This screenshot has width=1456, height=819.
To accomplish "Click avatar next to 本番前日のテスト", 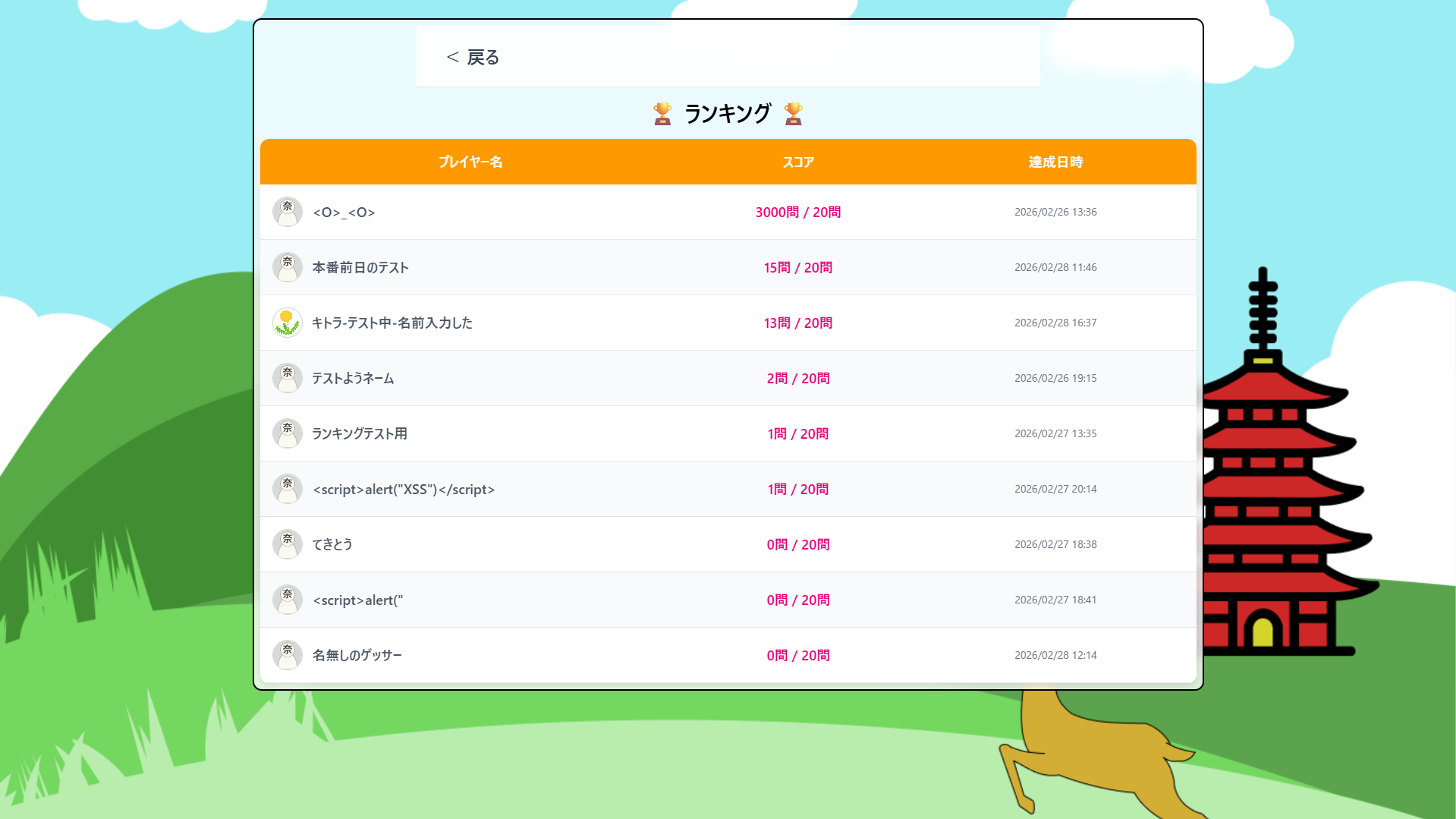I will (x=288, y=268).
